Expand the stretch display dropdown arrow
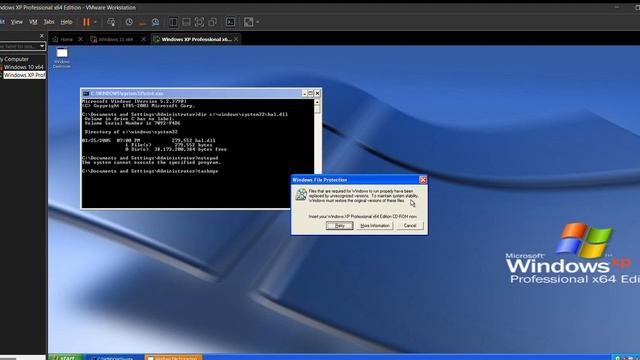This screenshot has width=640, height=360. [258, 22]
